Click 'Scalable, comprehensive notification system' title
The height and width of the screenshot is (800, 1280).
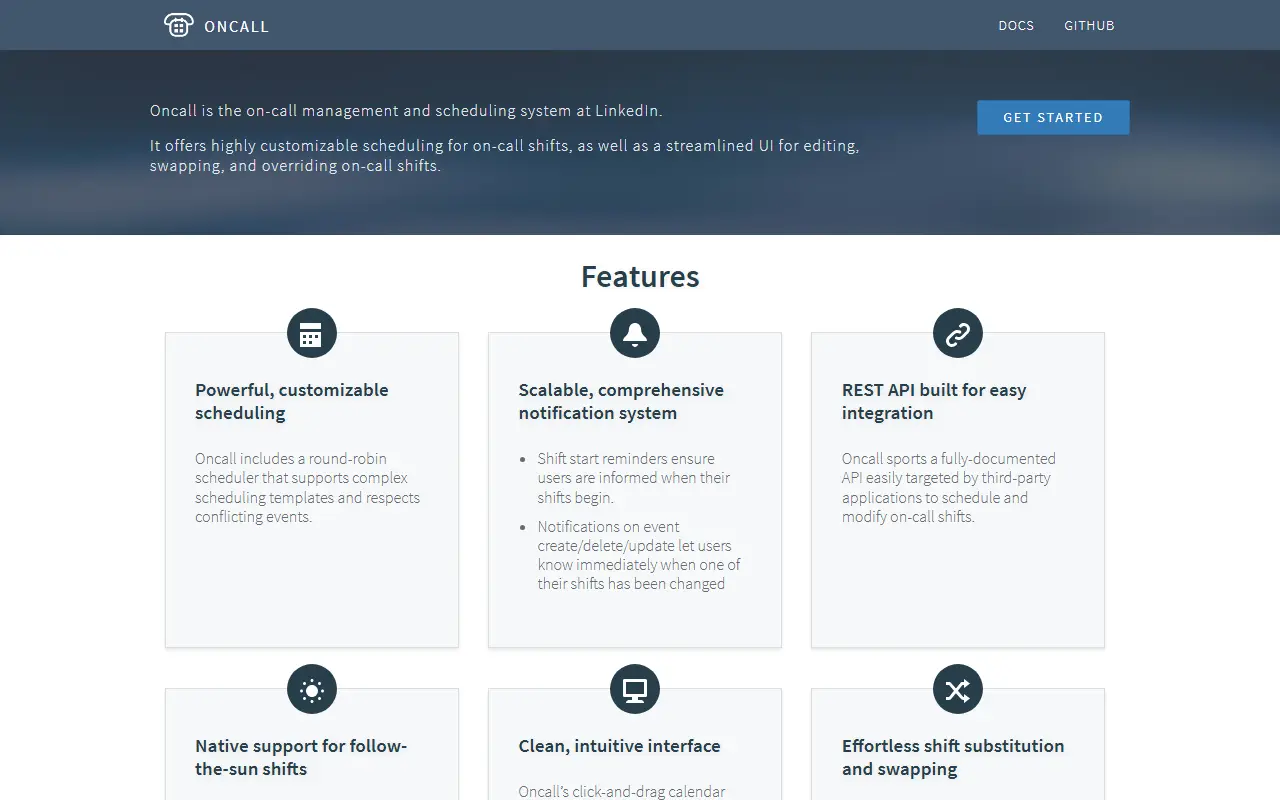(621, 401)
